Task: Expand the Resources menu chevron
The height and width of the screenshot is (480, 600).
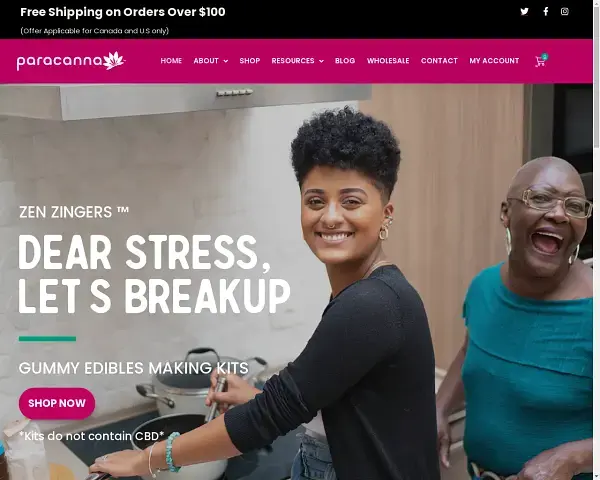Action: [321, 61]
